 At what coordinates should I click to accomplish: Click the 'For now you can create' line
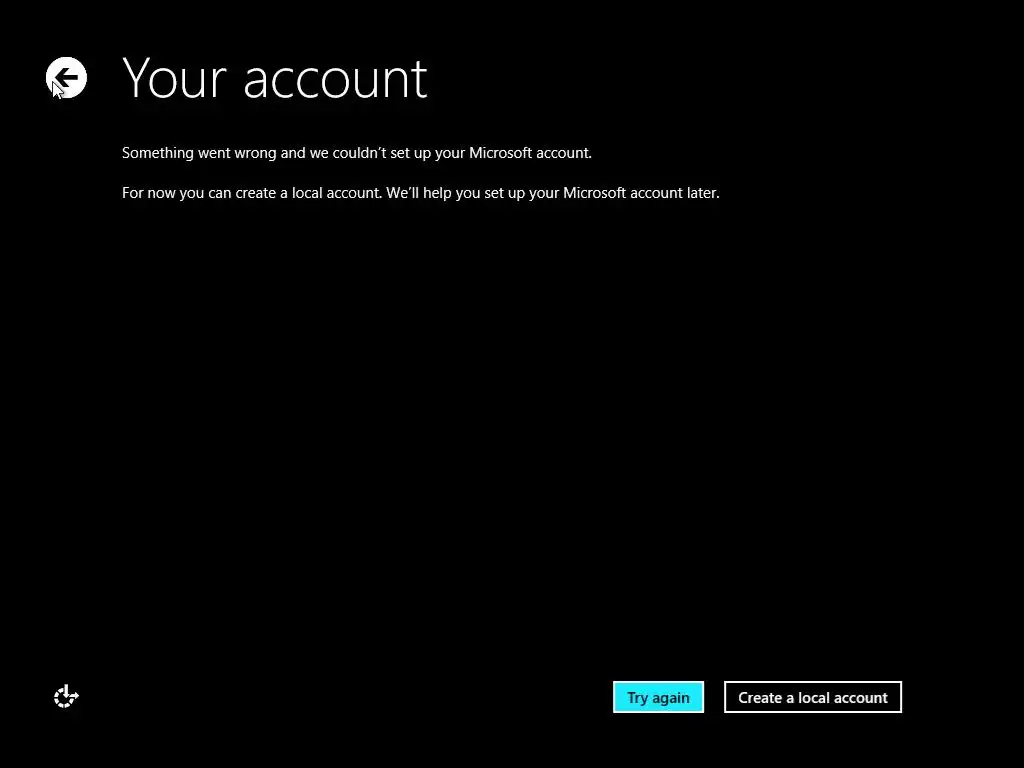(x=421, y=193)
